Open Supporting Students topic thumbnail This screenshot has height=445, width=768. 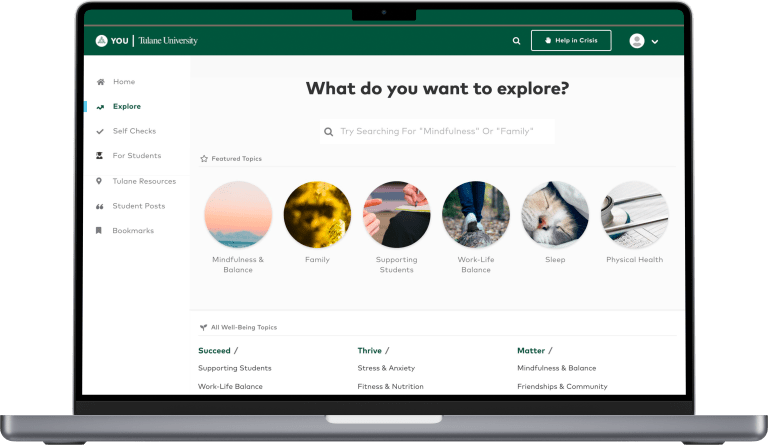pyautogui.click(x=397, y=214)
